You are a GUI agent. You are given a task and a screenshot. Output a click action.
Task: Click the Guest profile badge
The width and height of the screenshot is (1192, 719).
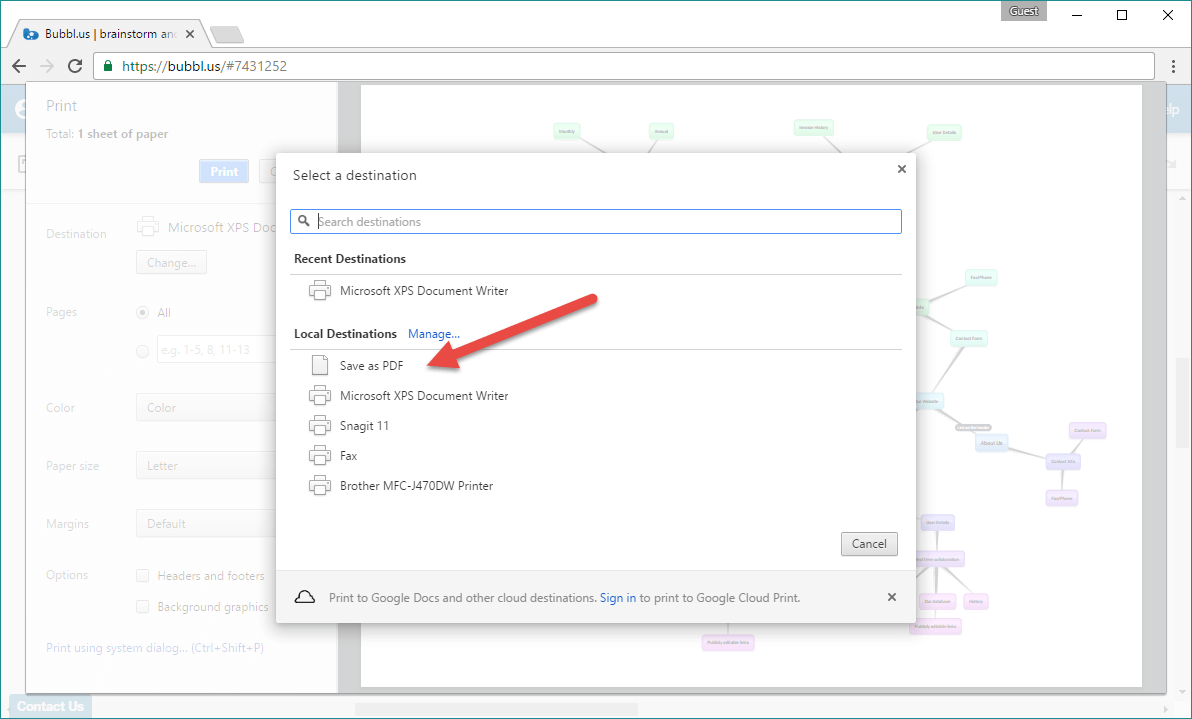[x=1023, y=11]
